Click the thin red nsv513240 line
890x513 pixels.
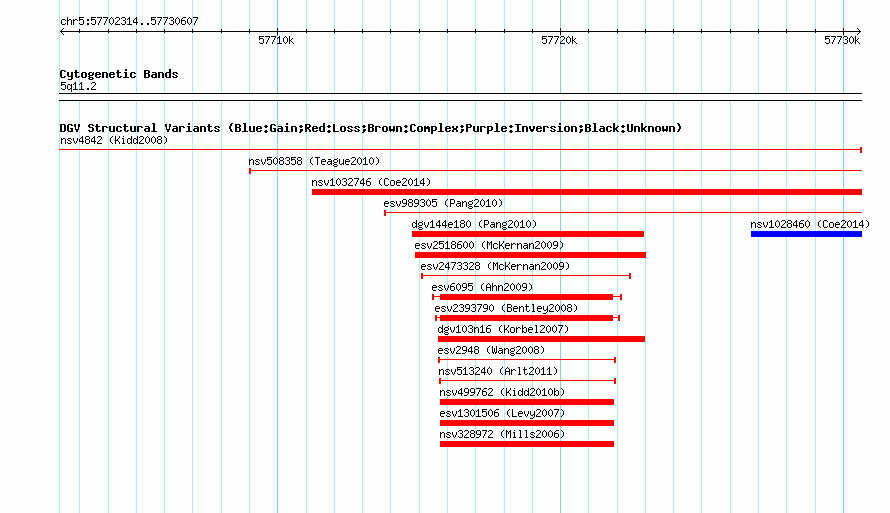point(527,381)
